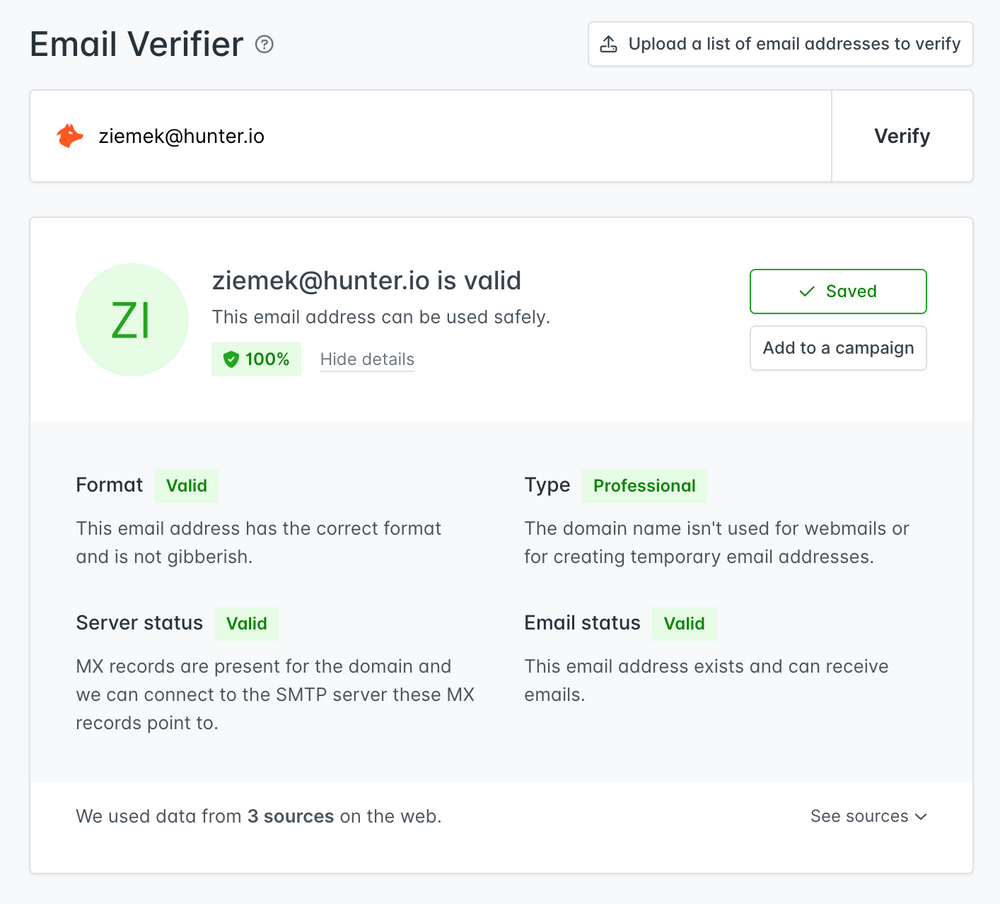Open the Email Verifier help icon

pos(263,44)
